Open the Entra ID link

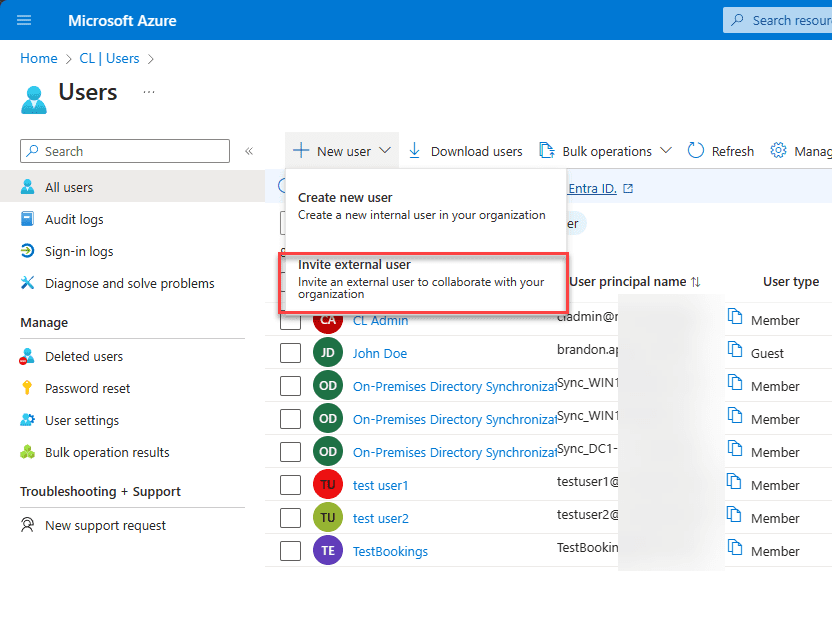coord(592,188)
